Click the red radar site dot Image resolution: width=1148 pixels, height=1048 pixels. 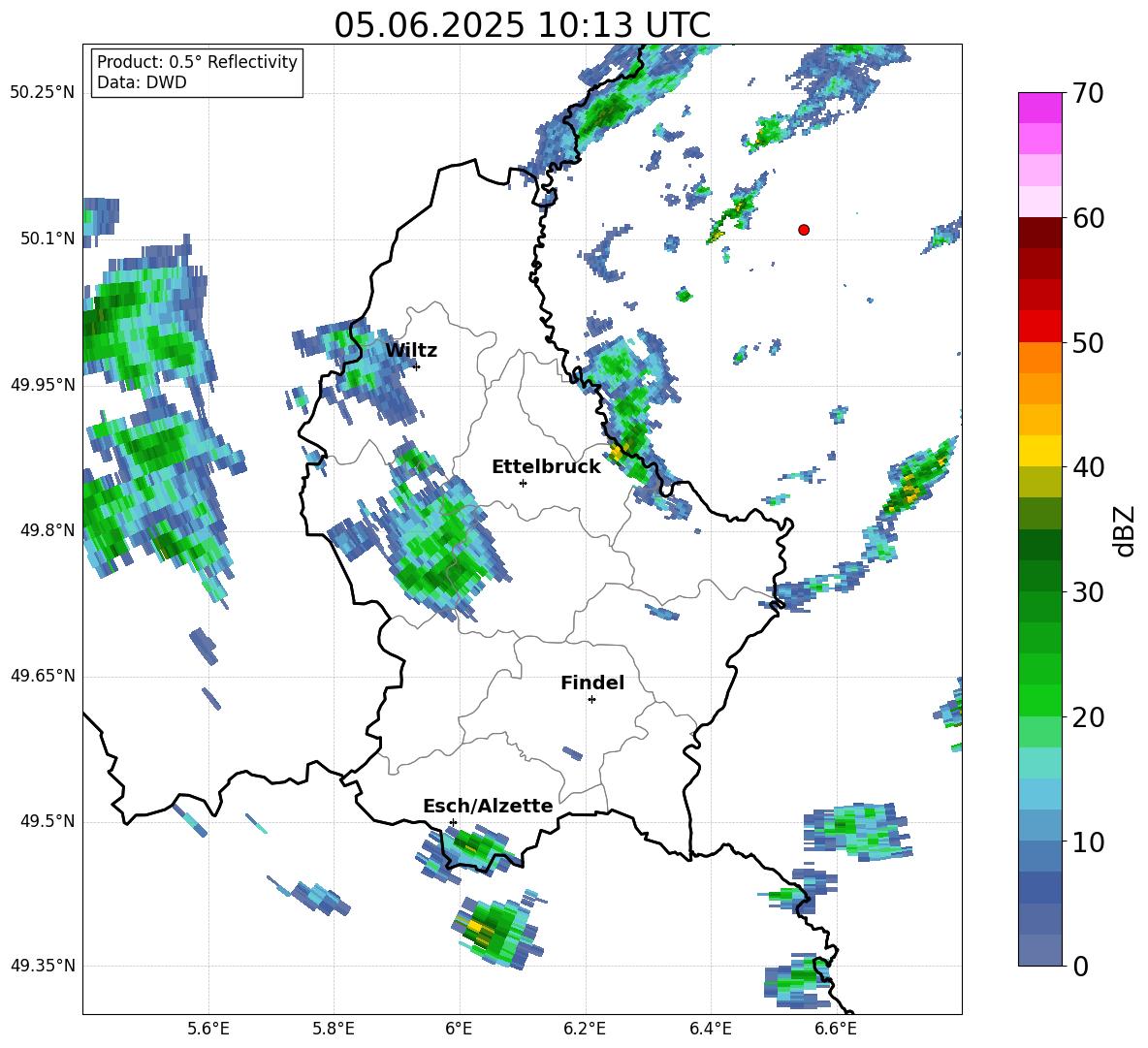[x=804, y=230]
